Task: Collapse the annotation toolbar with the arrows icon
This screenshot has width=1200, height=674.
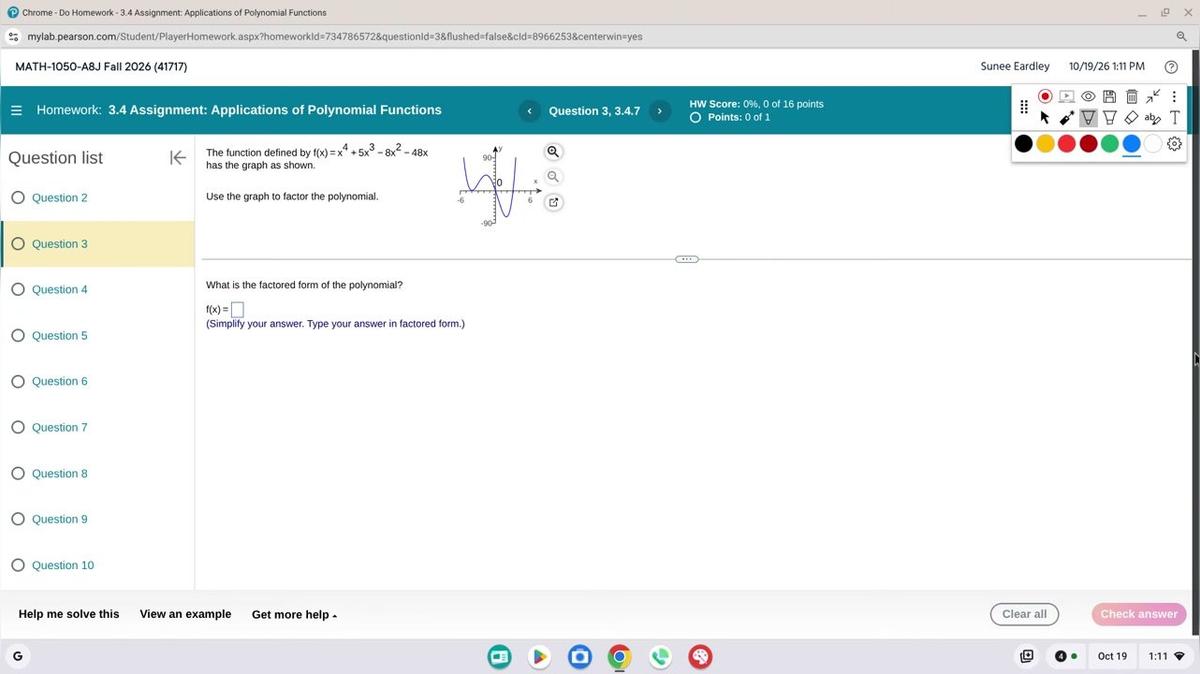Action: [1153, 96]
